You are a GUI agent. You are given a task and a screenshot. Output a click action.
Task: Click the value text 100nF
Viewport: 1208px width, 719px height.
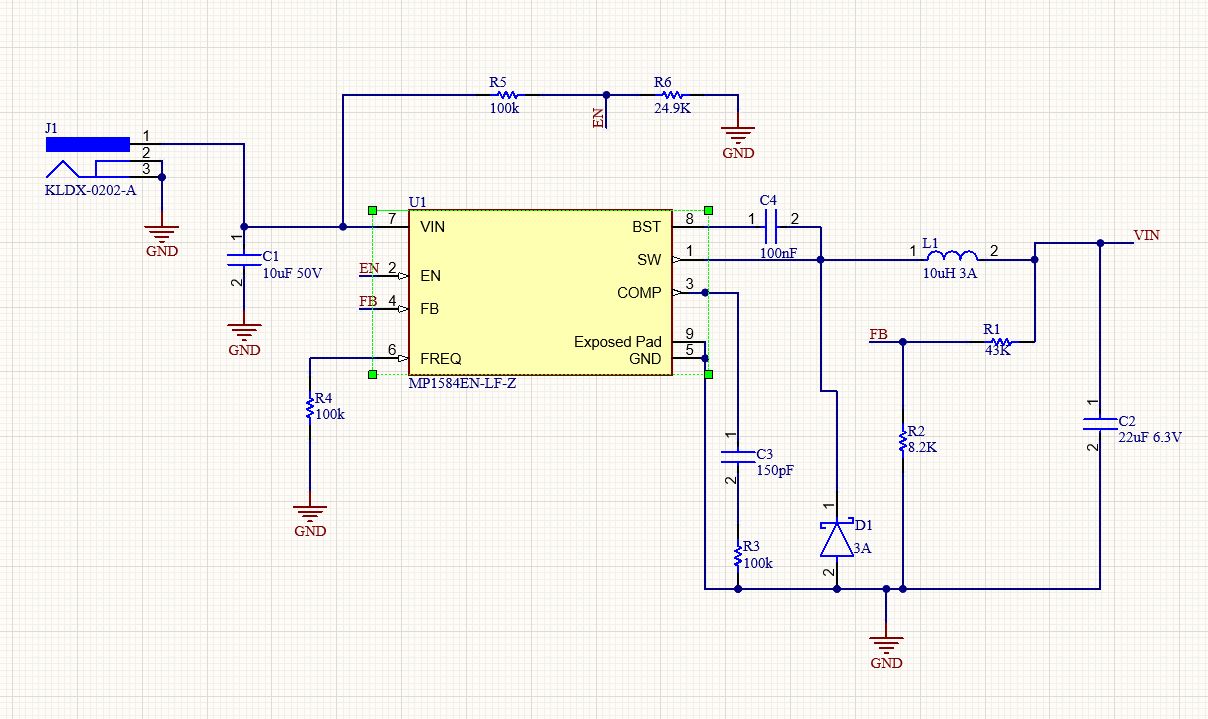tap(778, 254)
